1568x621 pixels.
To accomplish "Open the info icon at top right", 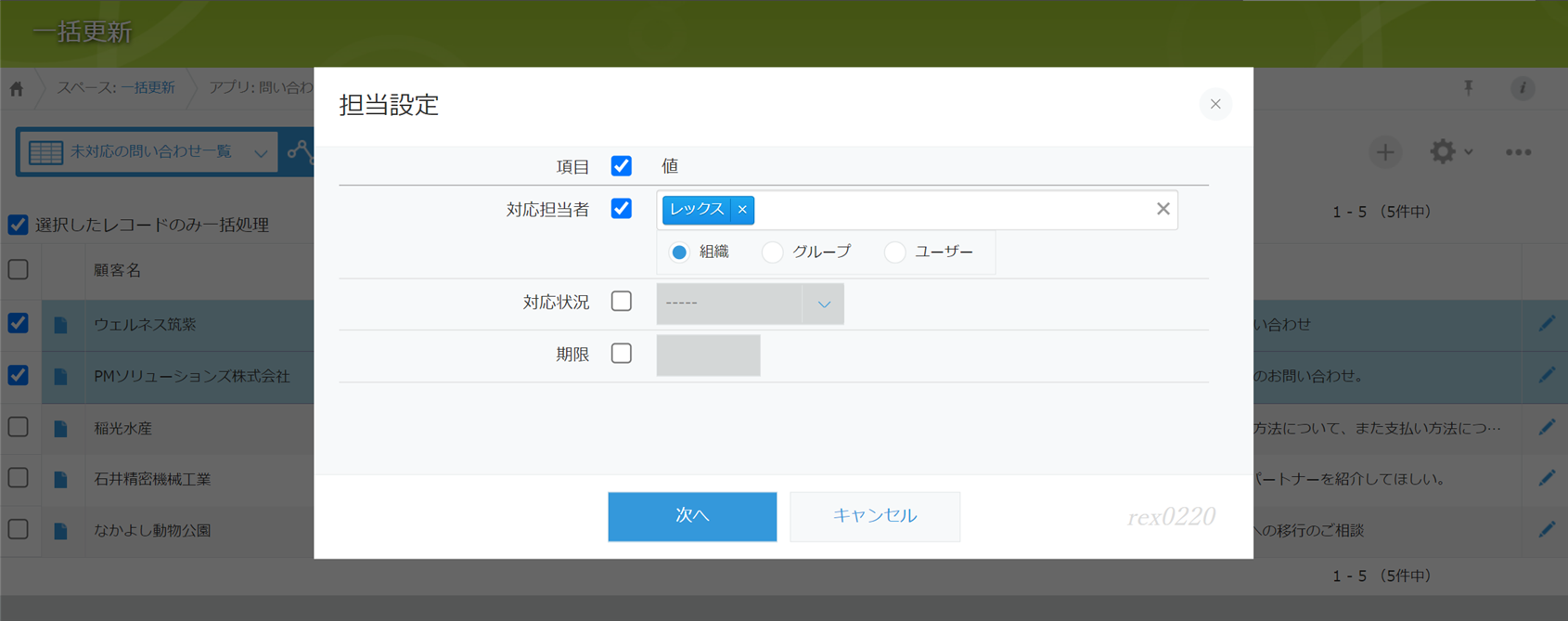I will tap(1523, 88).
